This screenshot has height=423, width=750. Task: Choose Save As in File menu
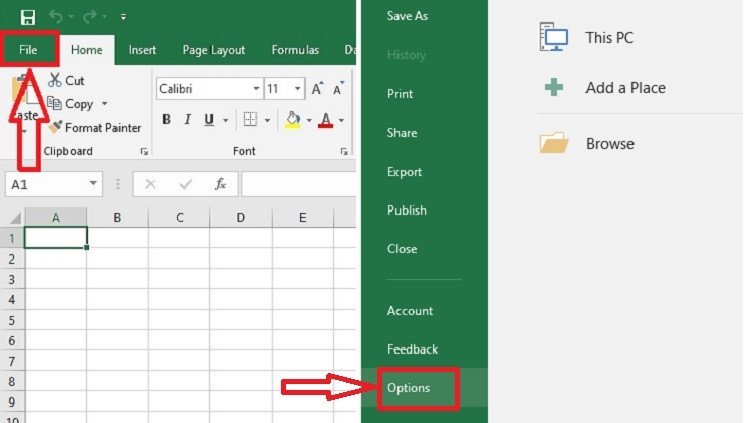407,16
